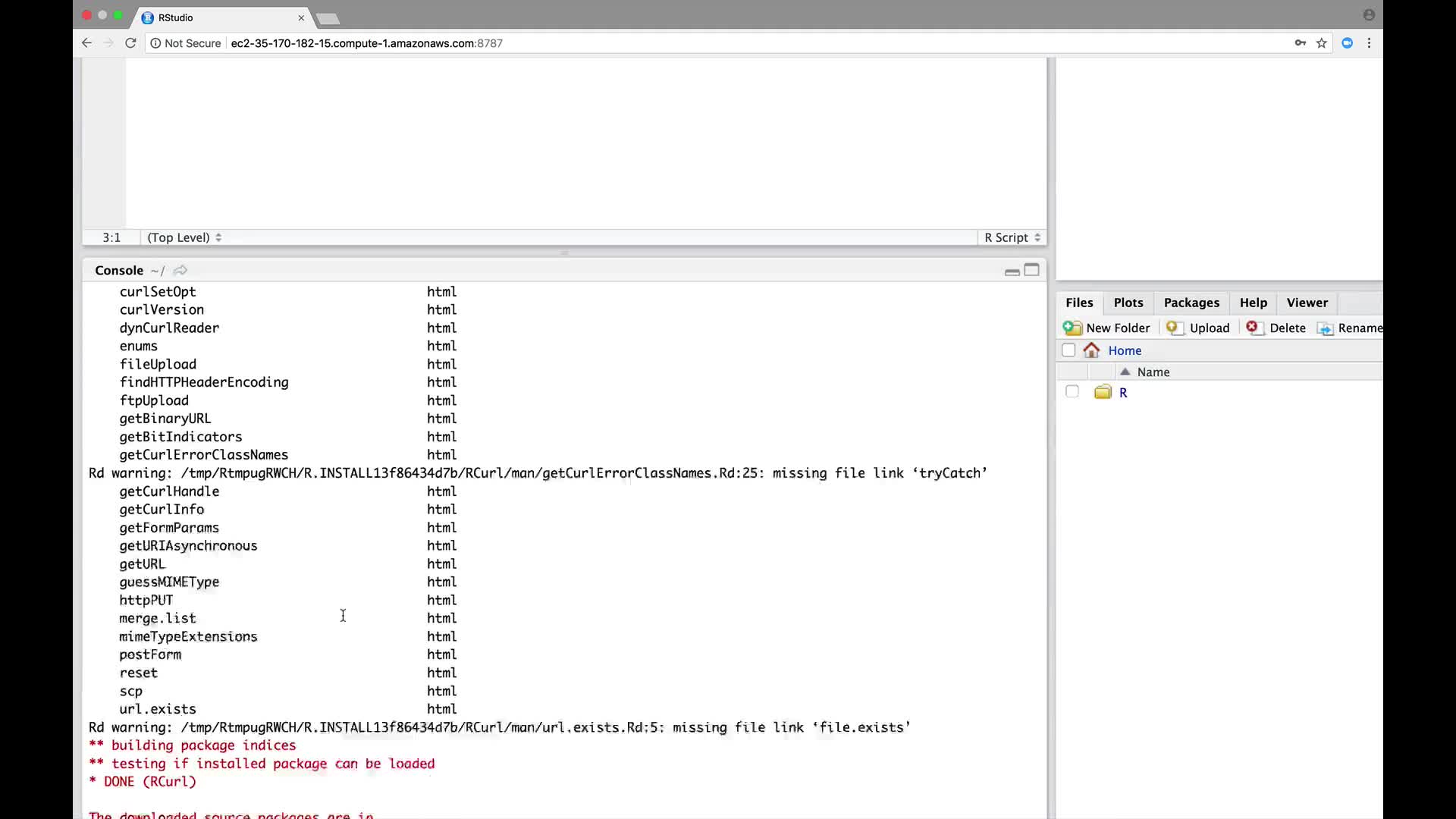Minimize the Console pane
This screenshot has height=819, width=1456.
[1012, 271]
